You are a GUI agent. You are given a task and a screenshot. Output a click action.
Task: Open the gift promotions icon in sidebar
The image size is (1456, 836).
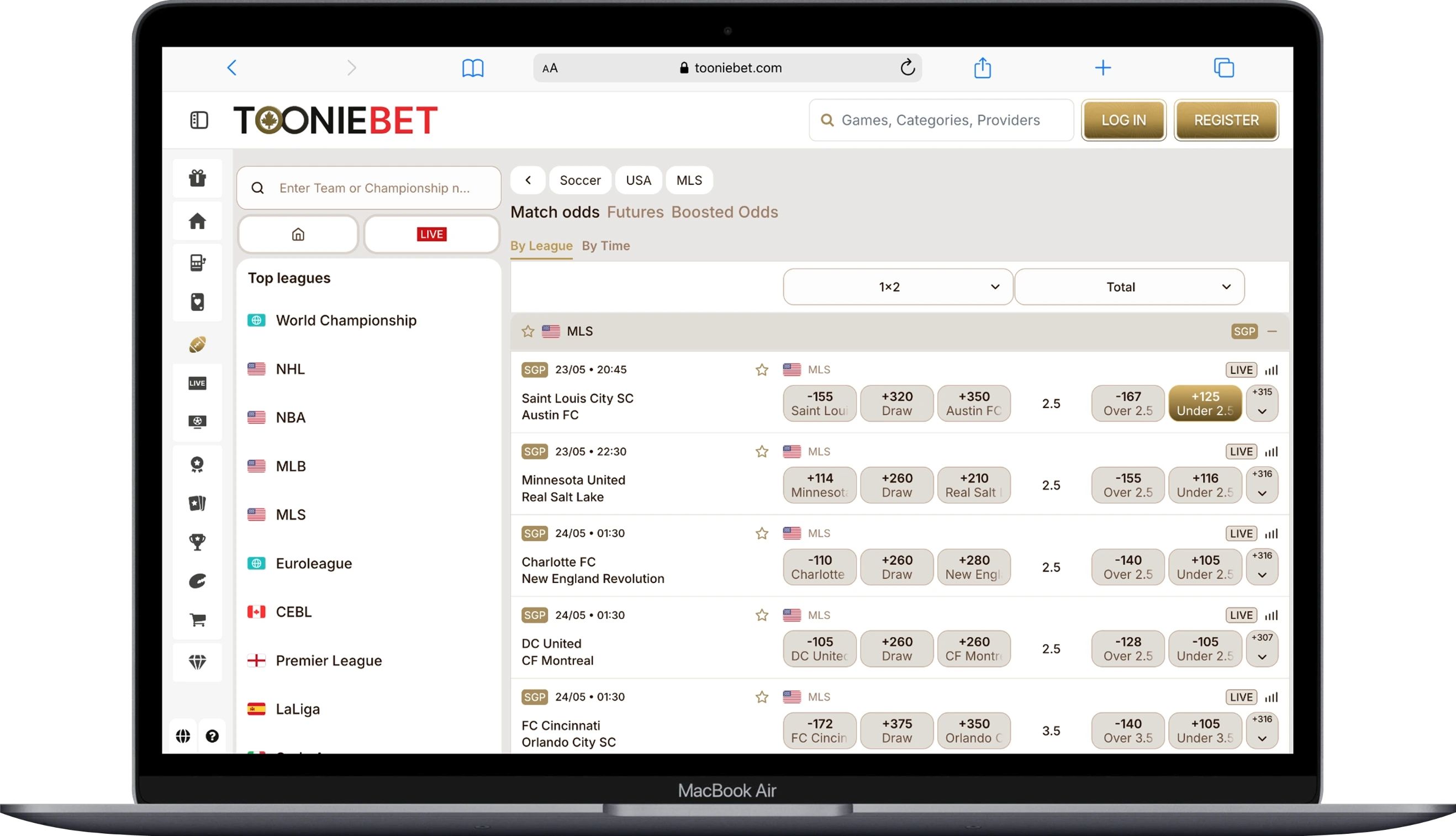pos(198,178)
